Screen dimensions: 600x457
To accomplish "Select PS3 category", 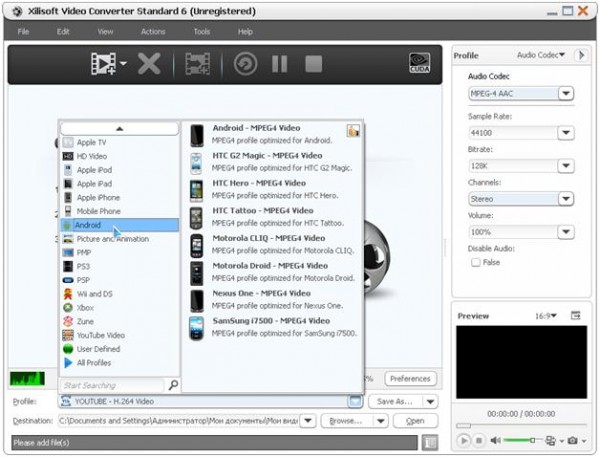I will pyautogui.click(x=120, y=266).
